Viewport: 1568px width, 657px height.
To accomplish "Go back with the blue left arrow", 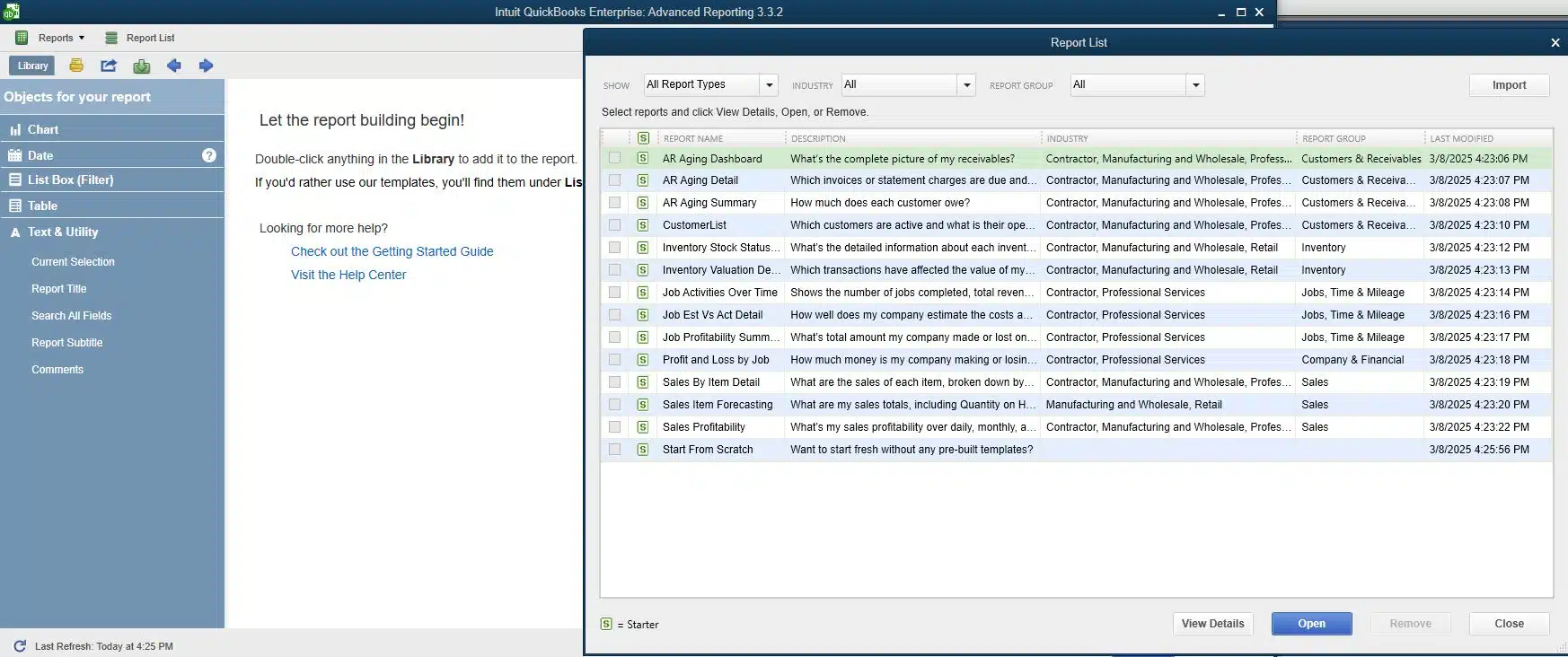I will point(174,66).
